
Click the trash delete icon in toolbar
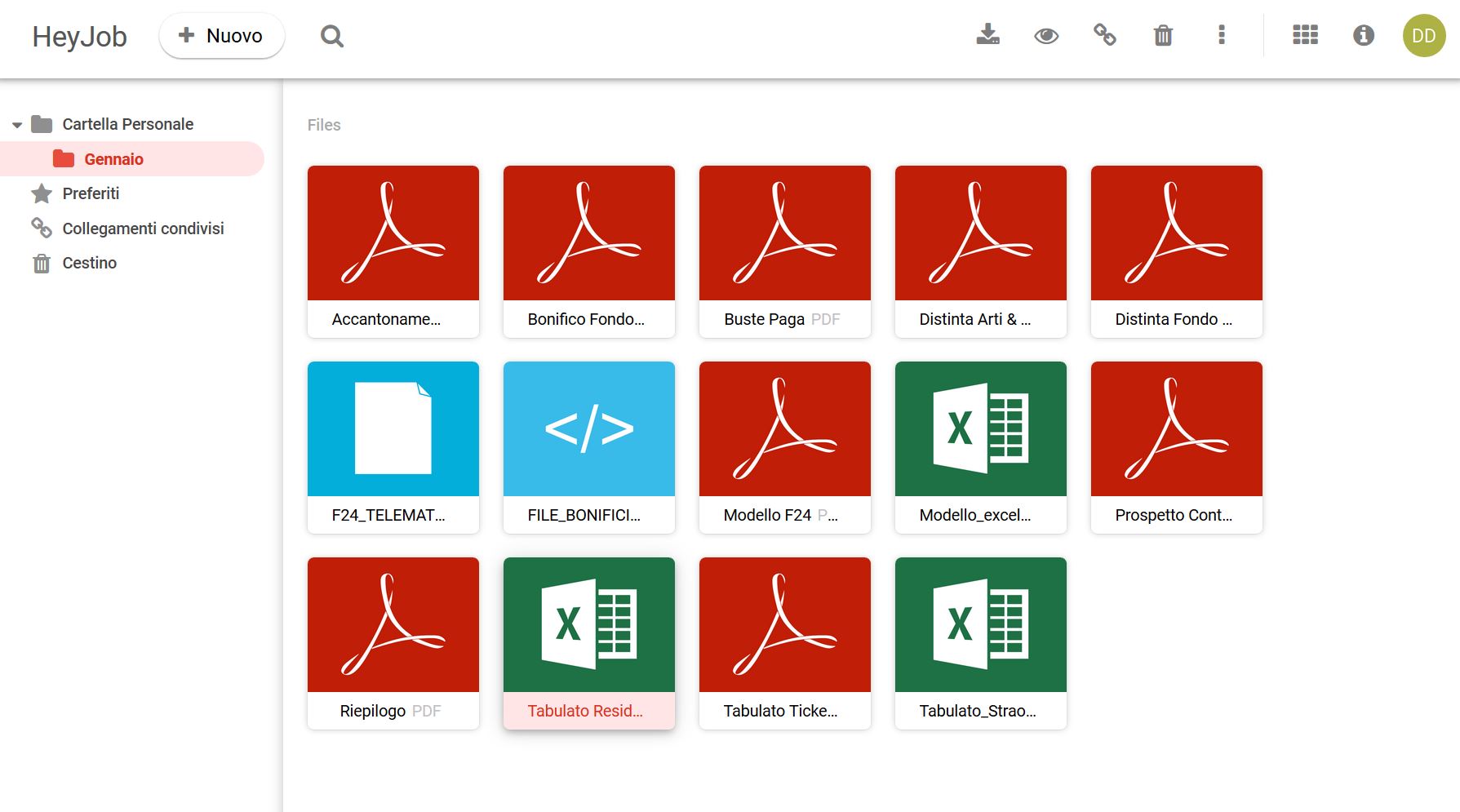[1163, 35]
